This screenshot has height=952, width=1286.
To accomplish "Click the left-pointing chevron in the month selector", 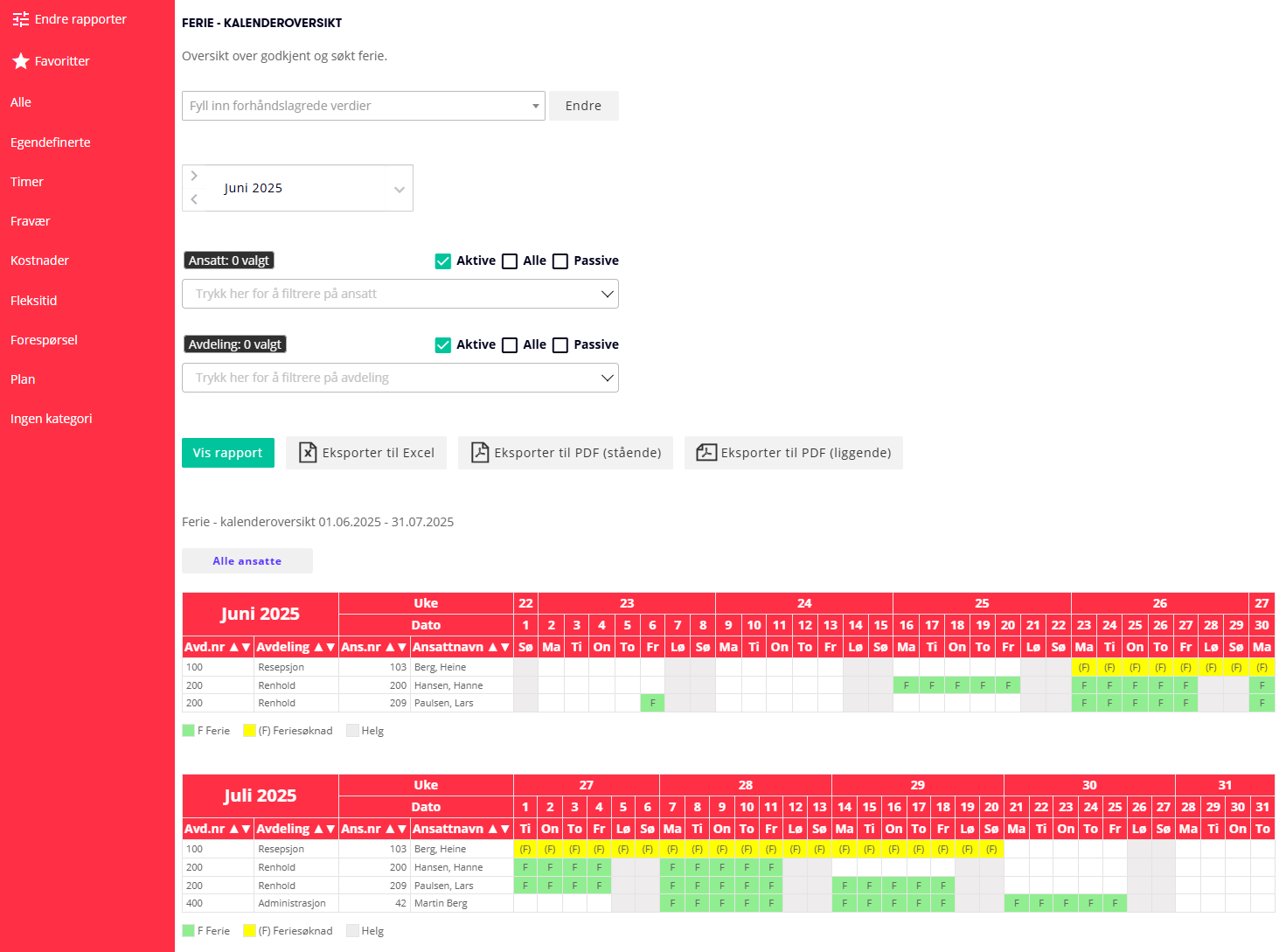I will [x=194, y=199].
